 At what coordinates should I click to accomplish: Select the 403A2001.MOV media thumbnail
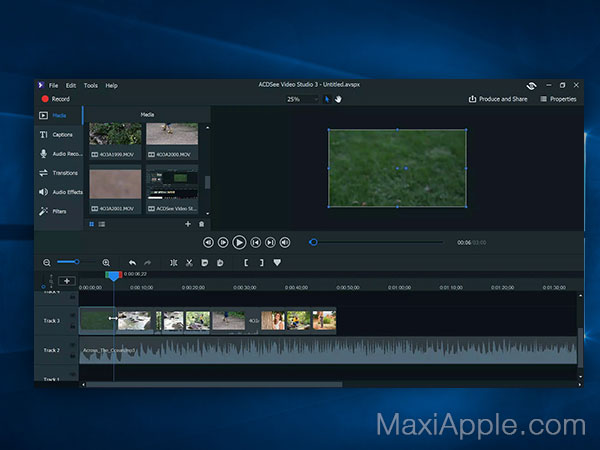(115, 190)
